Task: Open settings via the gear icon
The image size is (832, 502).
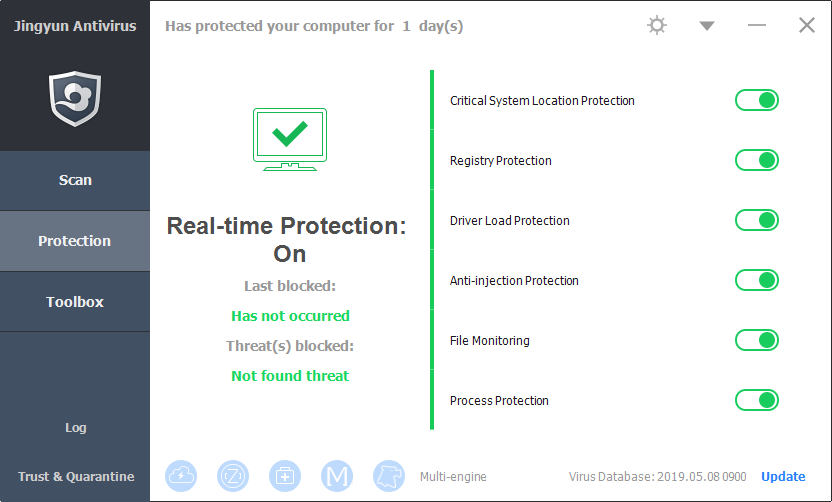Action: [x=657, y=26]
